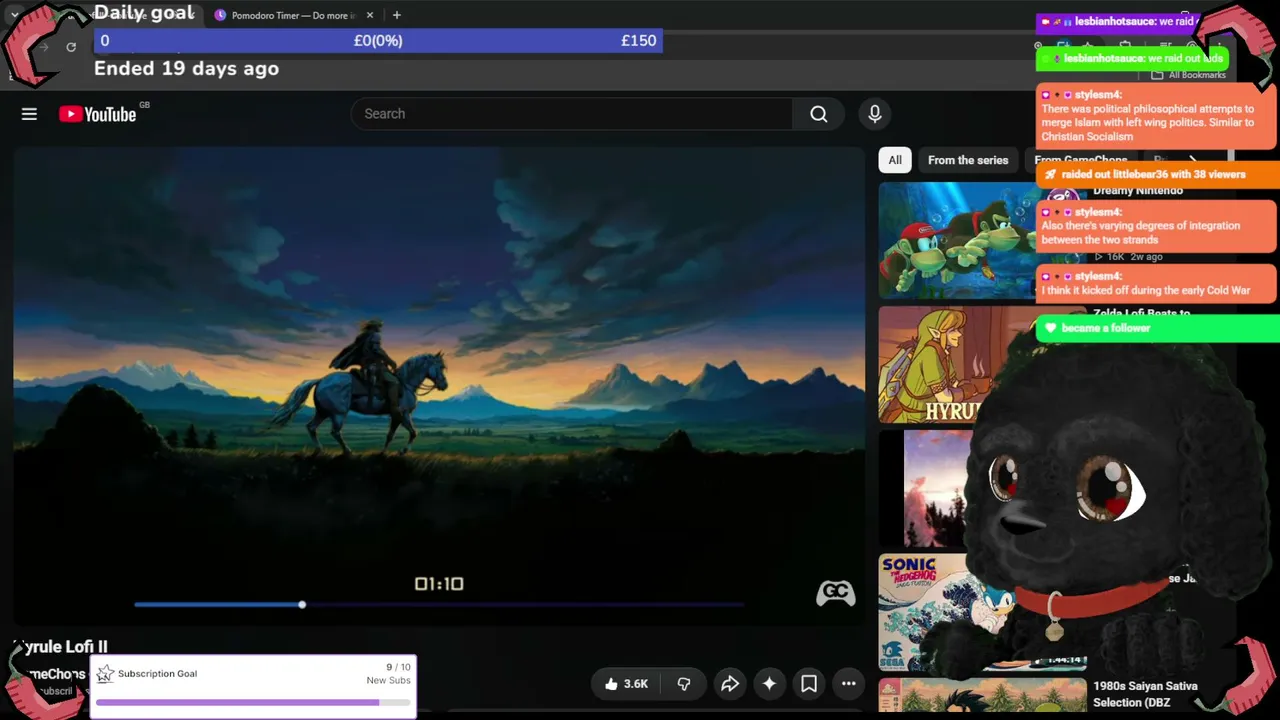
Task: Click the 01:10 timer in the video
Action: click(439, 584)
